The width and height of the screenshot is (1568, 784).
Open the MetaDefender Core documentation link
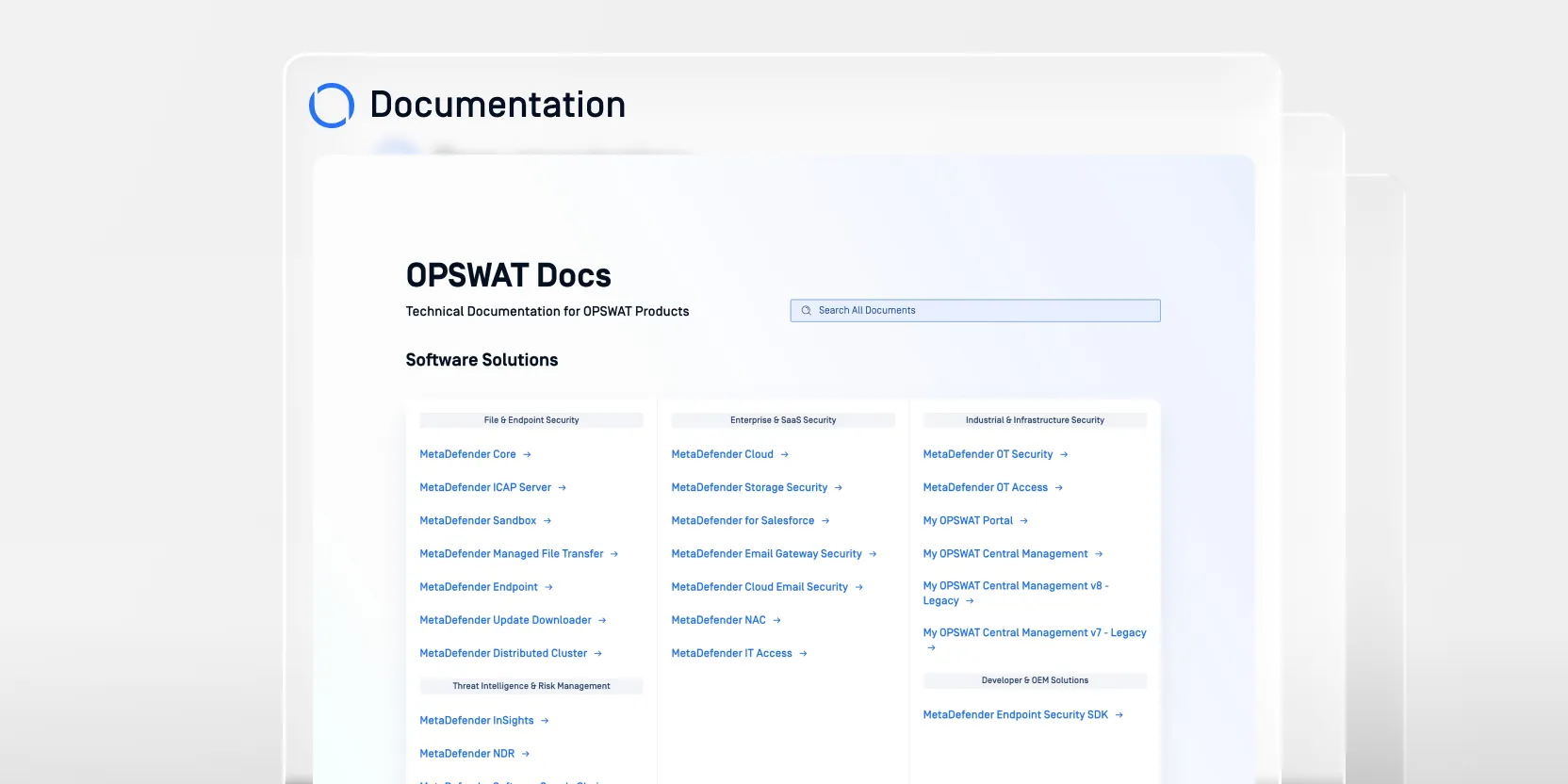pos(467,454)
